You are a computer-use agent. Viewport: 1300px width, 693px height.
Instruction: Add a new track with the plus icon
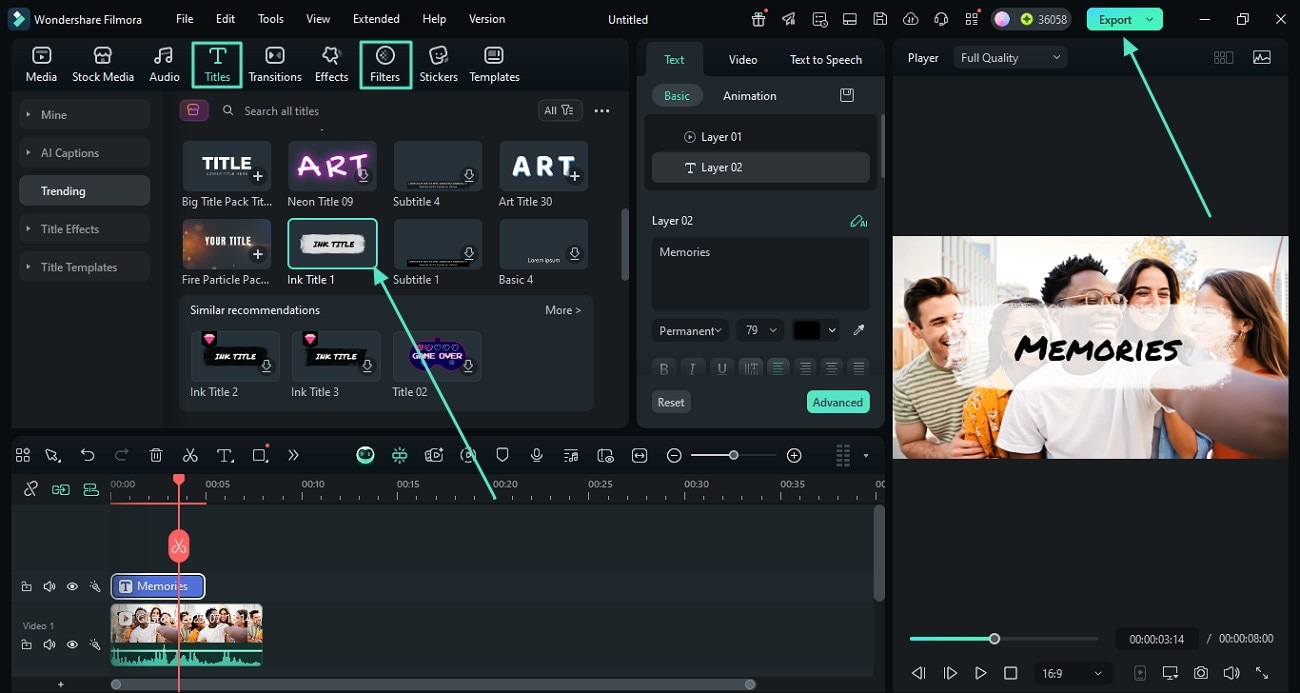61,684
